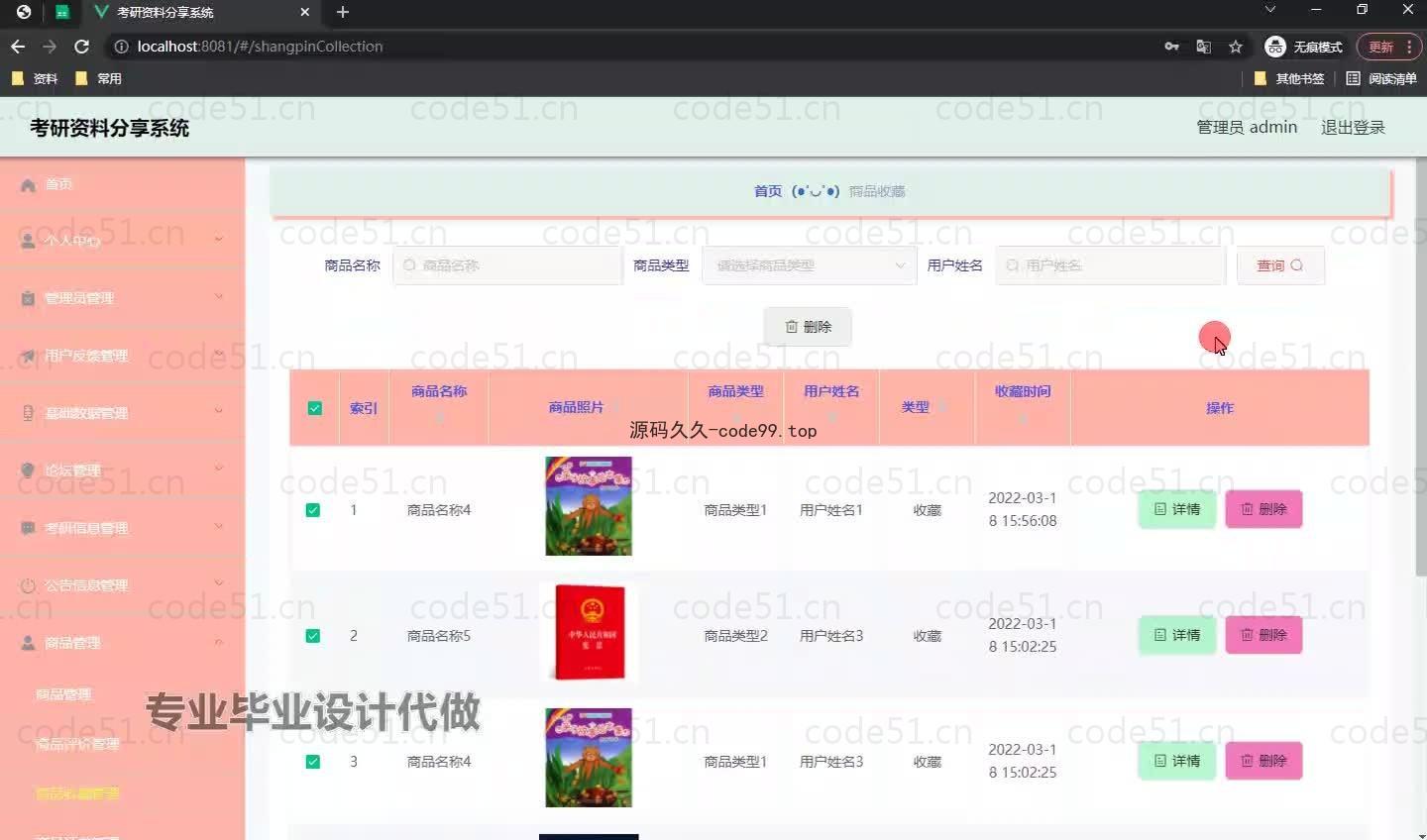Open the 常用 bookmarks folder

click(x=98, y=78)
